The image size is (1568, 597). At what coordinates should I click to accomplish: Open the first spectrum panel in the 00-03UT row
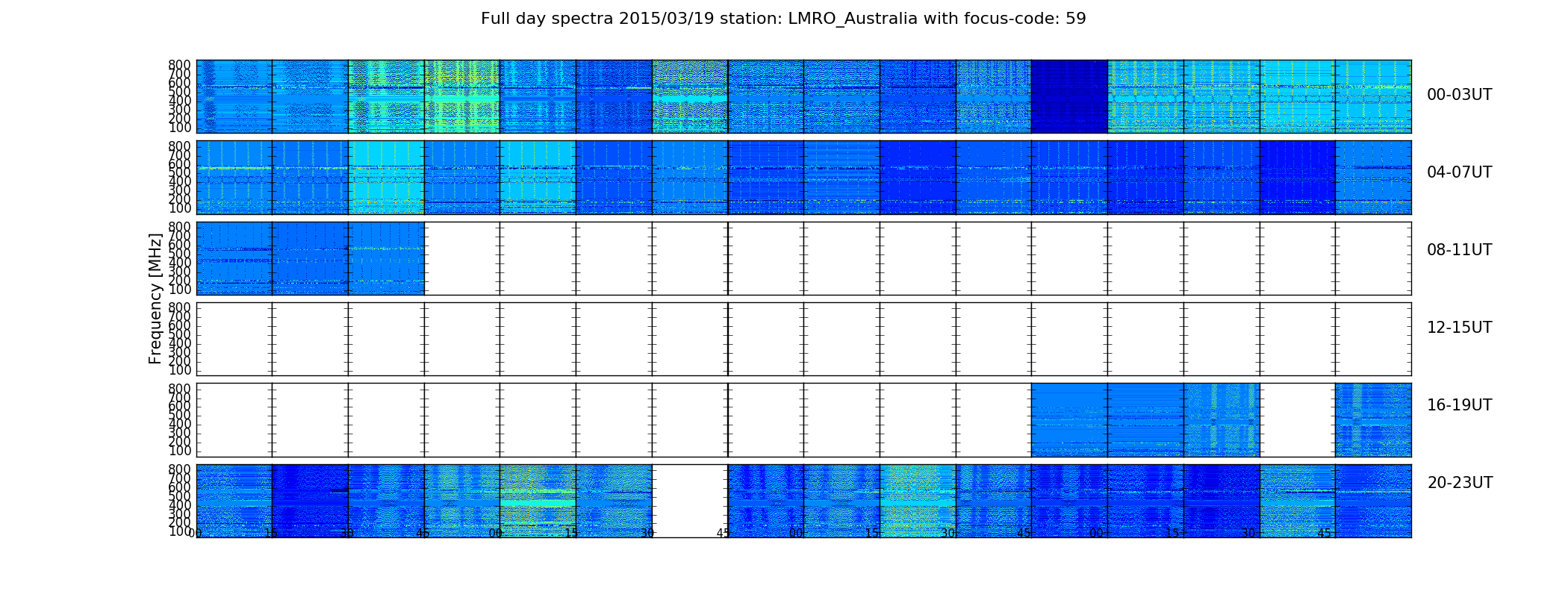234,96
